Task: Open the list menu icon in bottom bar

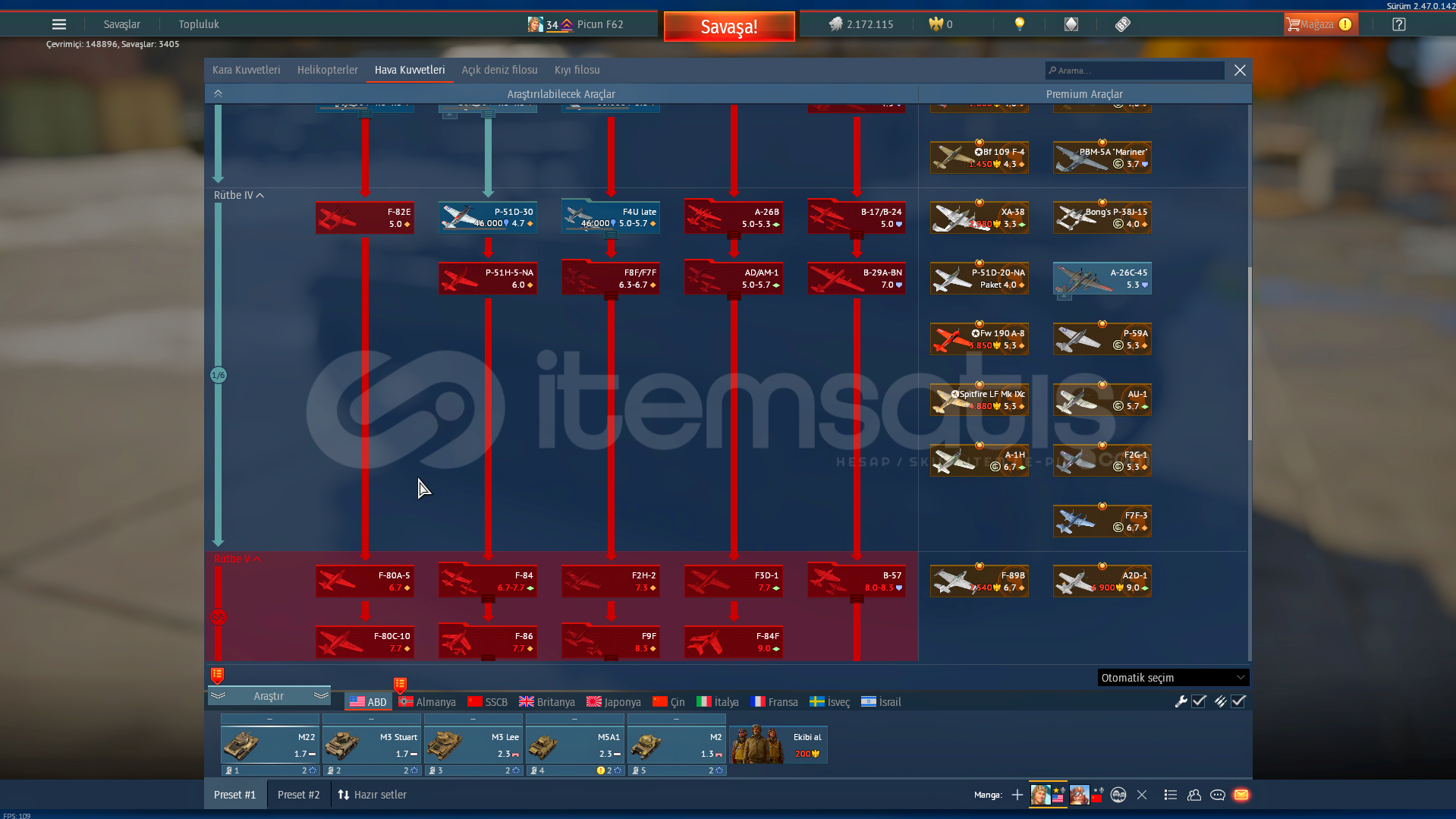Action: (1171, 795)
